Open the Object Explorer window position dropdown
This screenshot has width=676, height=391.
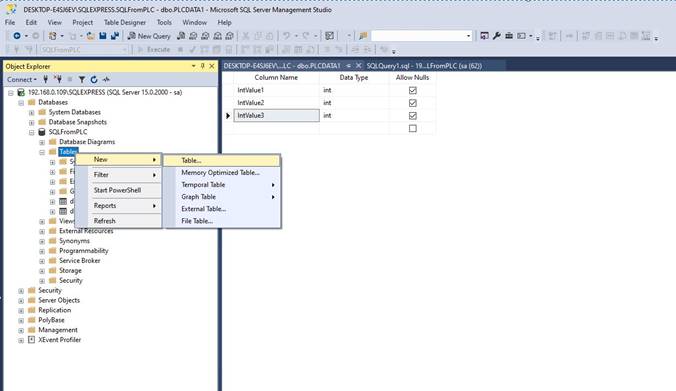point(194,66)
